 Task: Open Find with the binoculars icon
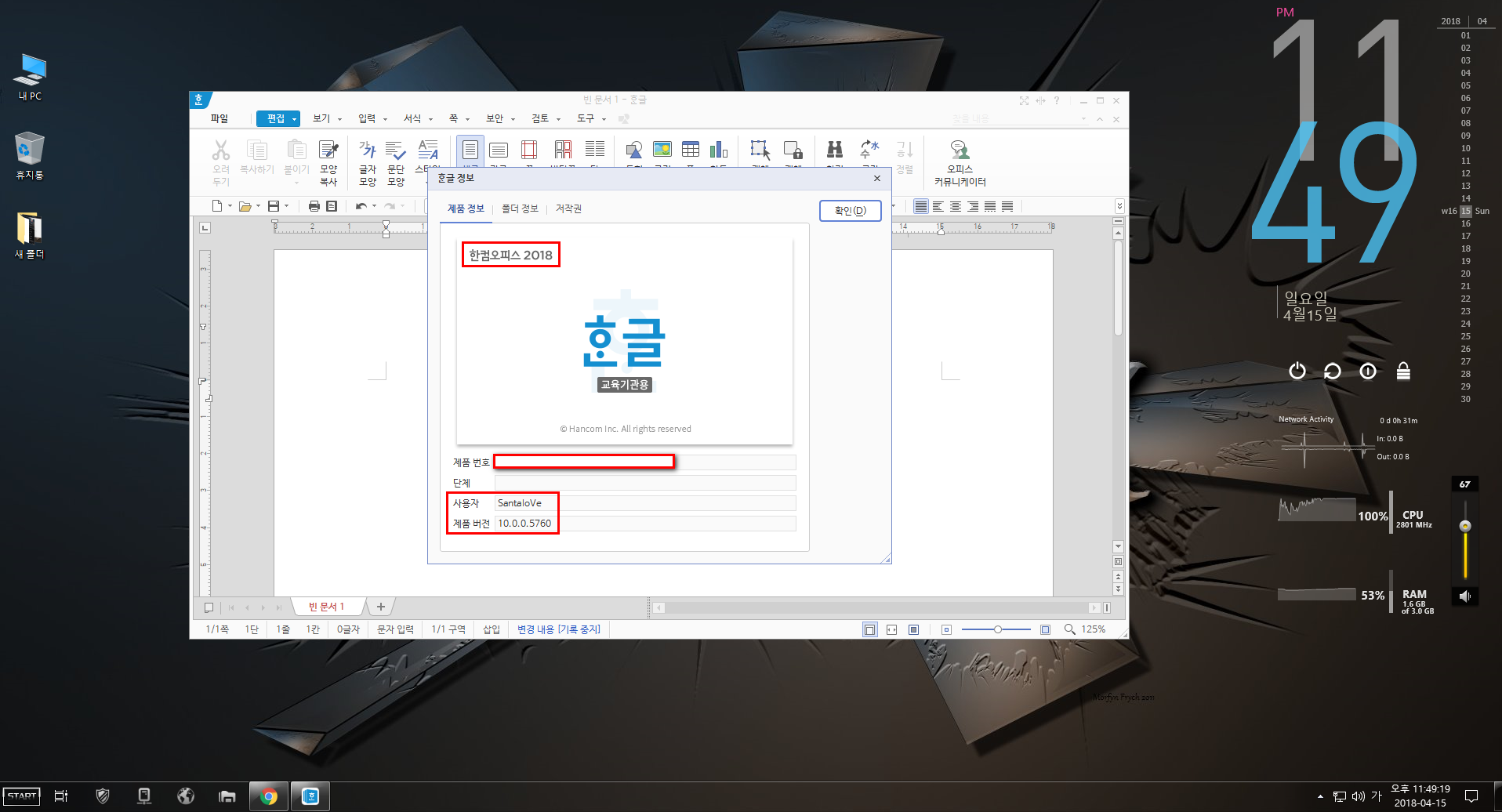click(835, 149)
